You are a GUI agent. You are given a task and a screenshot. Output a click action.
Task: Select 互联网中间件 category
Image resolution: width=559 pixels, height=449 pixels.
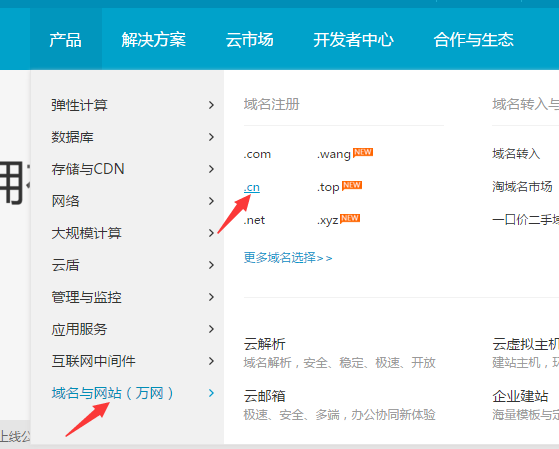coord(93,361)
